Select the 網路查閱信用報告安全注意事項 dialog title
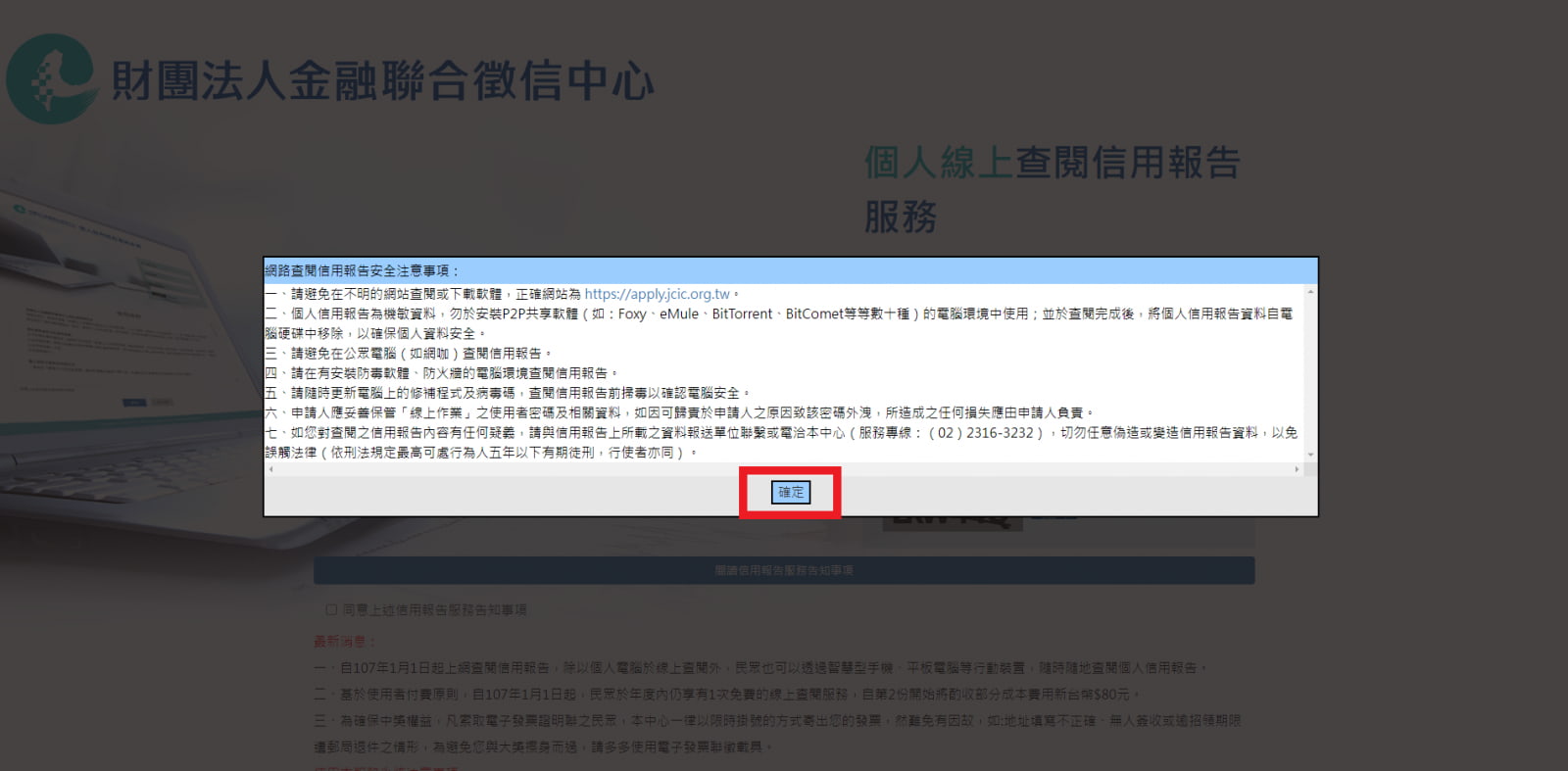The width and height of the screenshot is (1568, 771). pyautogui.click(x=362, y=270)
